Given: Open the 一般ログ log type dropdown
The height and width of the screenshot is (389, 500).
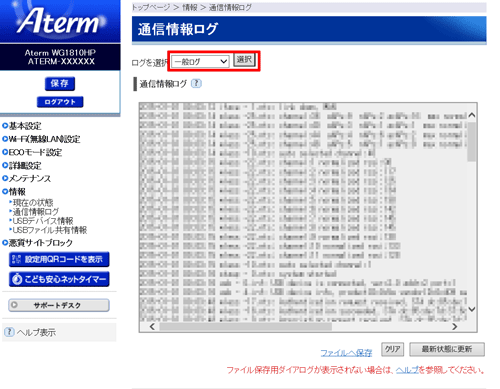Looking at the screenshot, I should [x=200, y=62].
